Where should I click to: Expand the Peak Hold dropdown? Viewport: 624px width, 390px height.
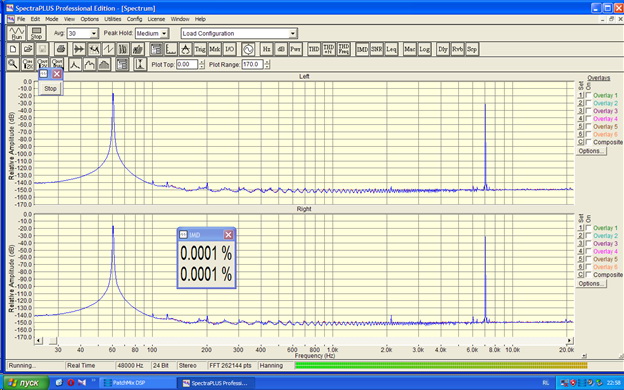pyautogui.click(x=164, y=33)
